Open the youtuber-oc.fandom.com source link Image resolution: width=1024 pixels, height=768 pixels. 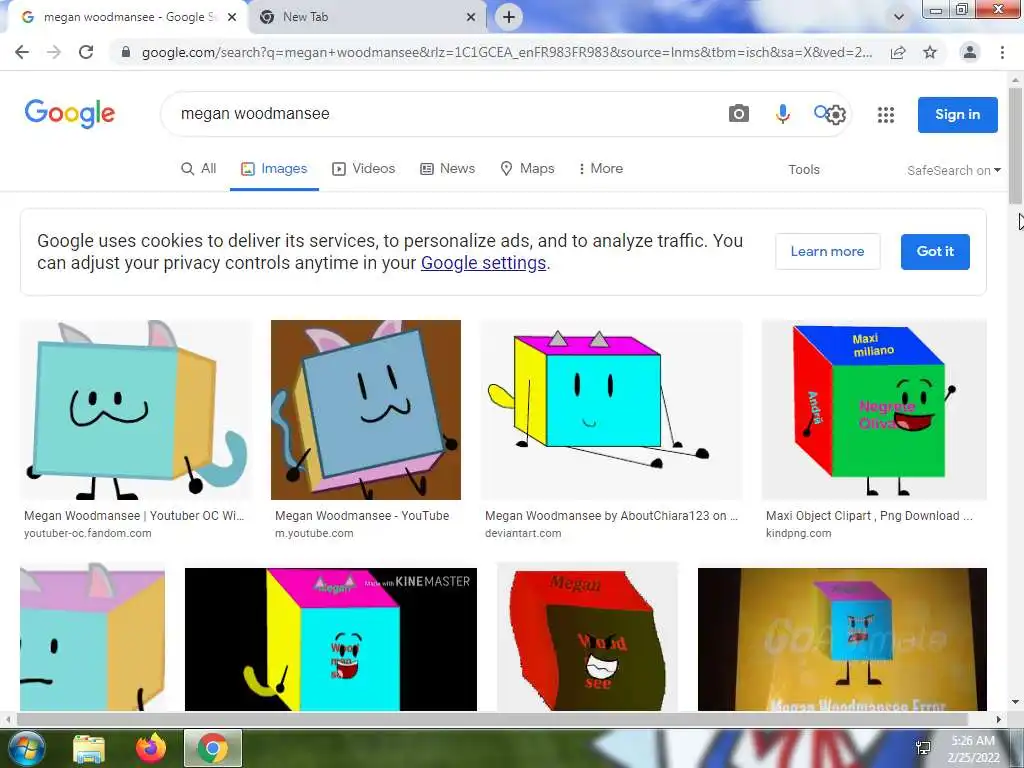coord(88,533)
